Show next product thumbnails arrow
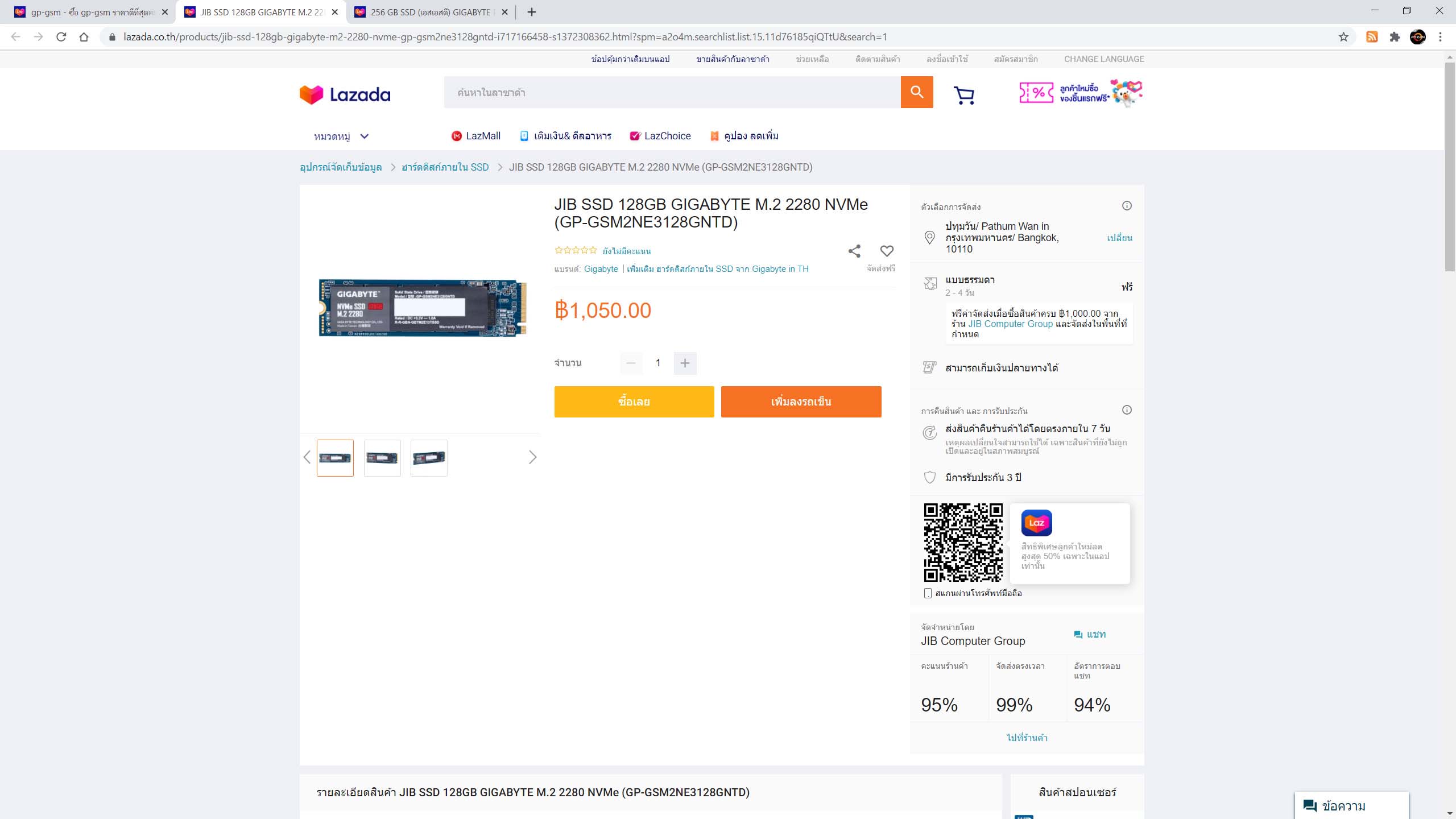Screen dimensions: 1456x819 [532, 457]
